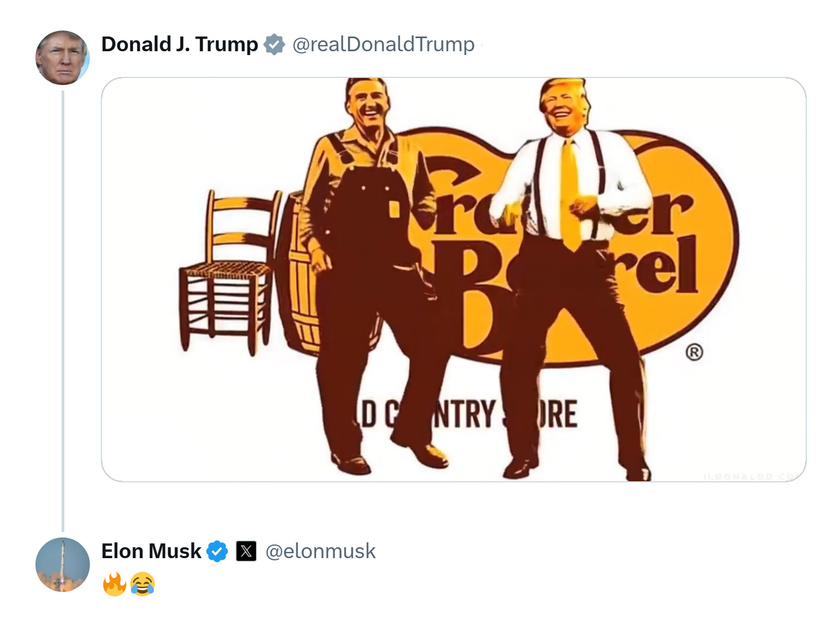Open the Donald J. Trump display name
The image size is (839, 635).
coord(179,44)
